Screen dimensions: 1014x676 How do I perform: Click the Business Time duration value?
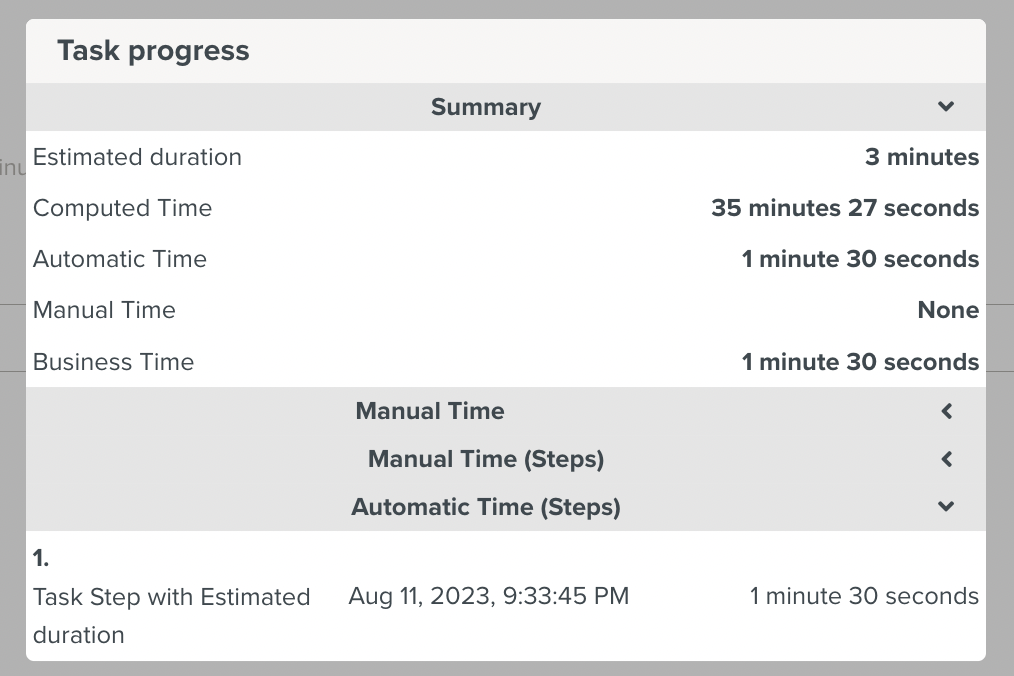click(860, 362)
